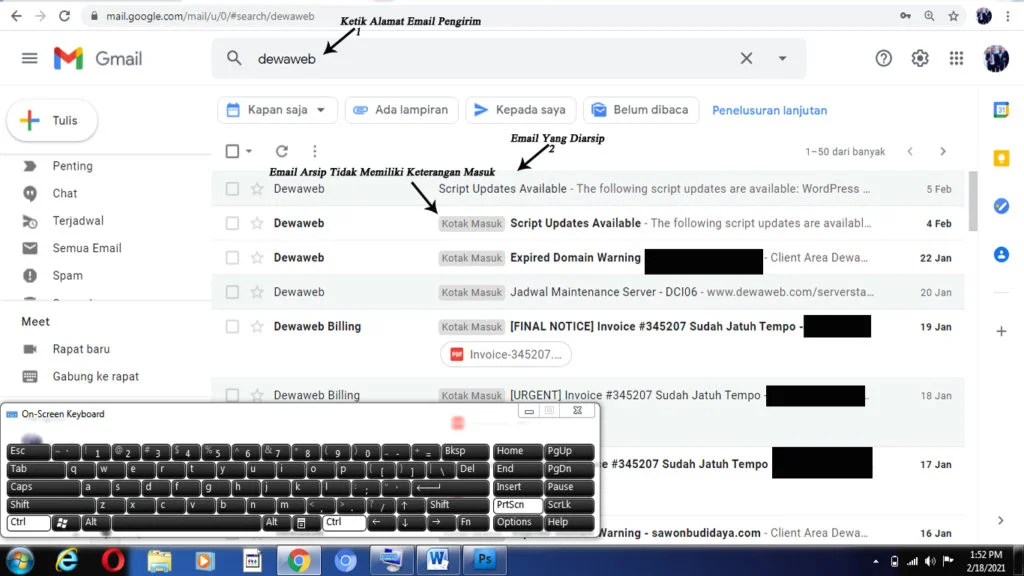Click the Gmail logo
The height and width of the screenshot is (576, 1024).
[97, 59]
